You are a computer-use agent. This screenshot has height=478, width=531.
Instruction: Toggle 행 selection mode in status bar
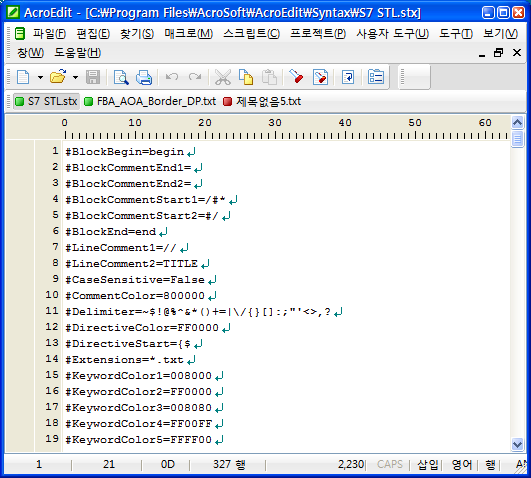click(490, 464)
